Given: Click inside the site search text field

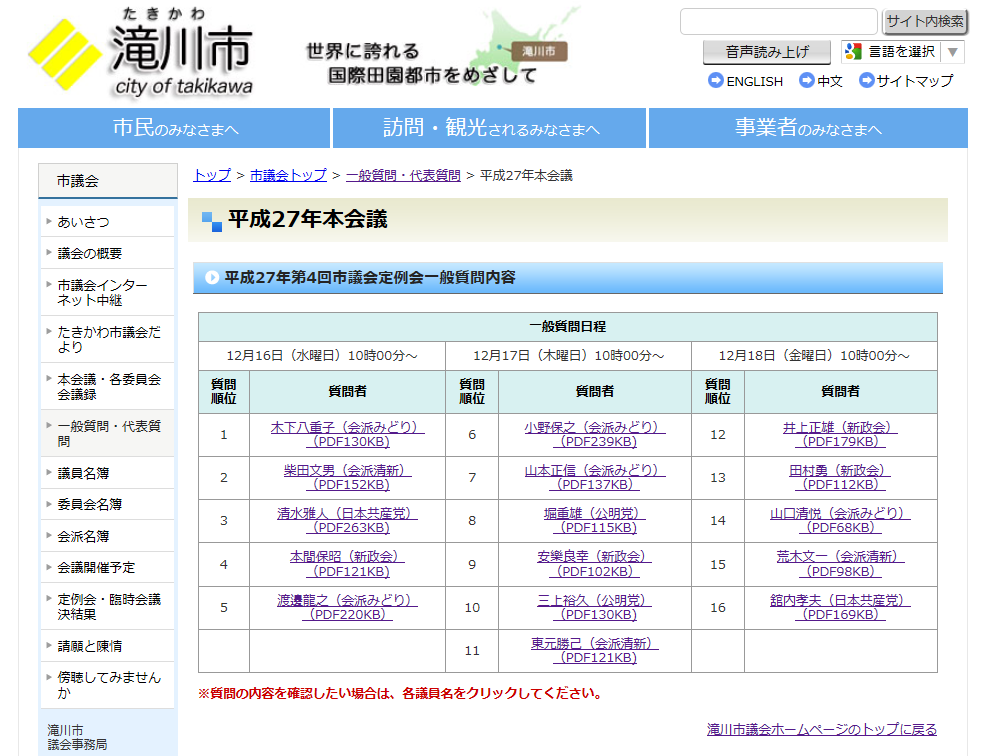Looking at the screenshot, I should [778, 21].
